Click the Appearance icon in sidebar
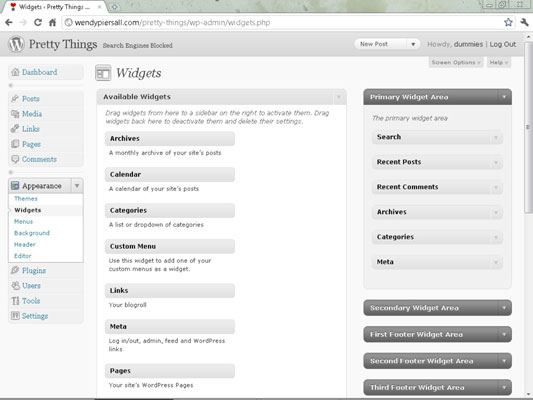 15,186
